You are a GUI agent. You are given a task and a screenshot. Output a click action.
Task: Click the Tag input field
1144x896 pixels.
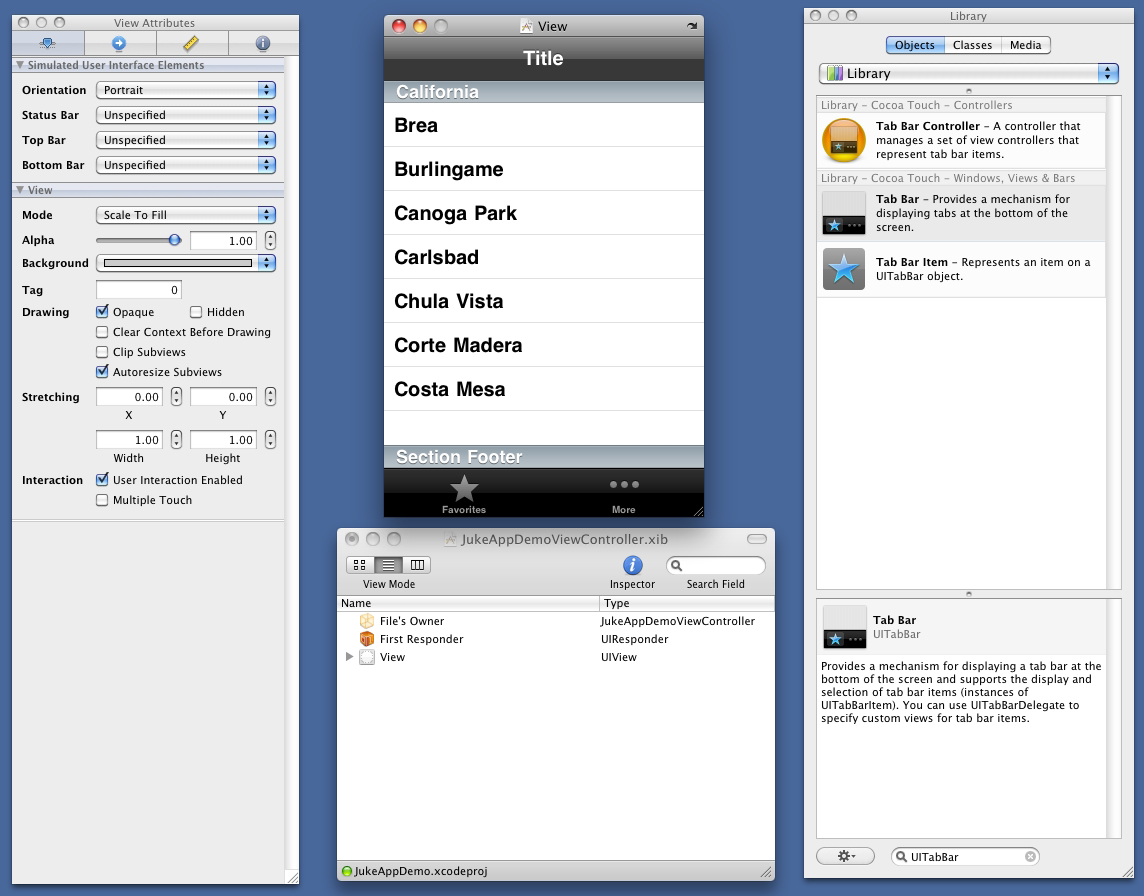(138, 290)
